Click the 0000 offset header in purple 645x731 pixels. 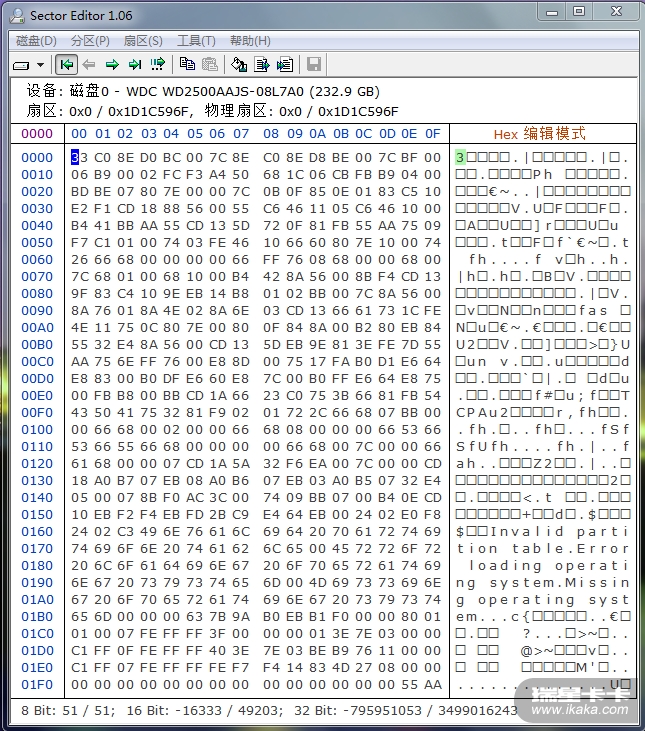click(37, 134)
